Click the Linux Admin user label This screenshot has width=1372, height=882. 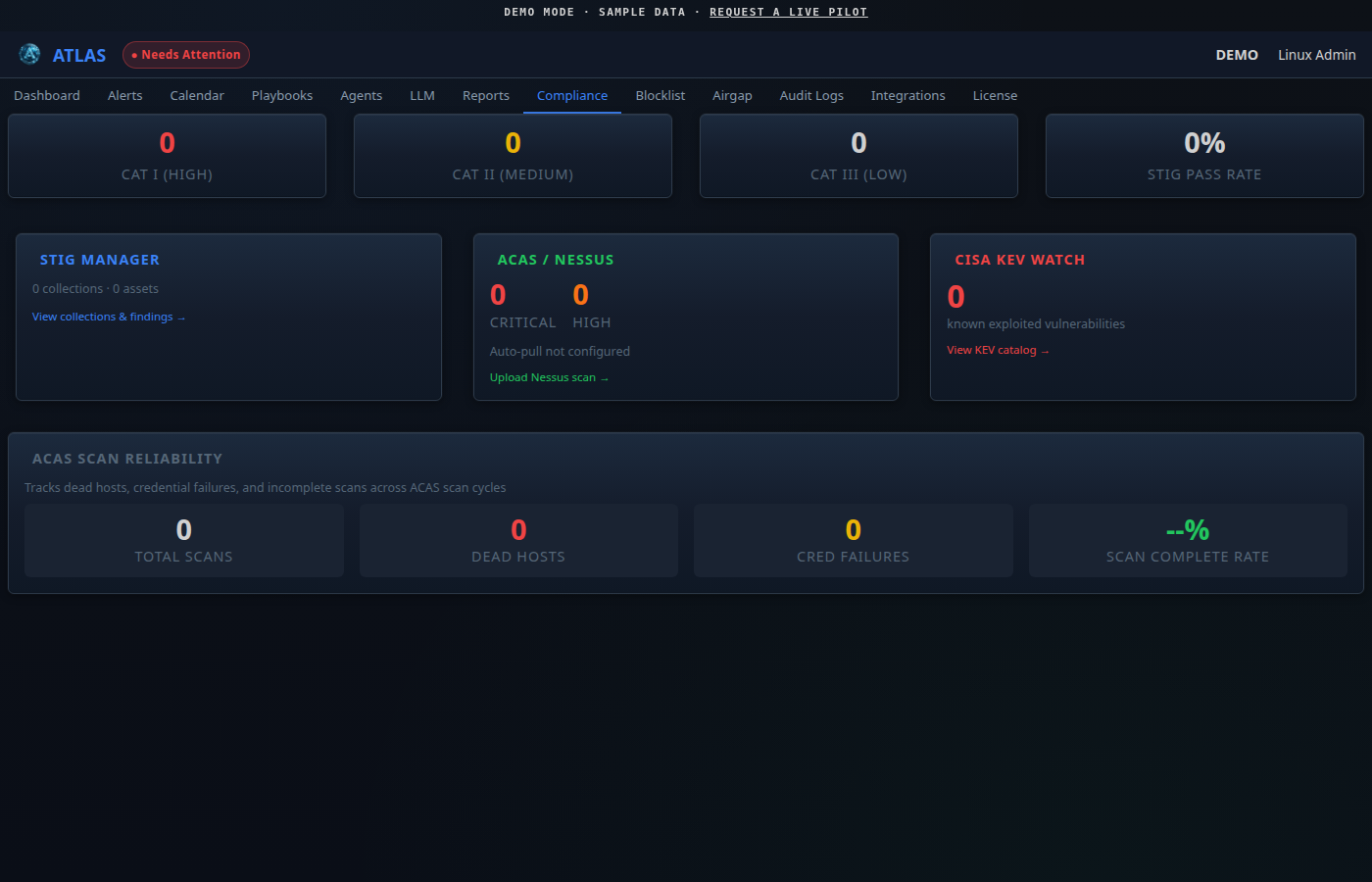coord(1317,55)
